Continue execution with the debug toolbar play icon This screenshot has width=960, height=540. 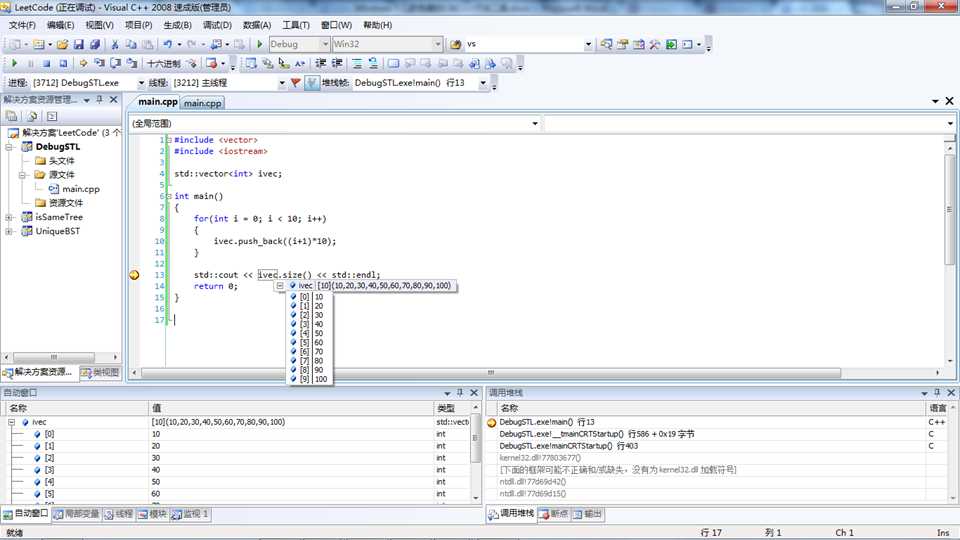(x=14, y=63)
